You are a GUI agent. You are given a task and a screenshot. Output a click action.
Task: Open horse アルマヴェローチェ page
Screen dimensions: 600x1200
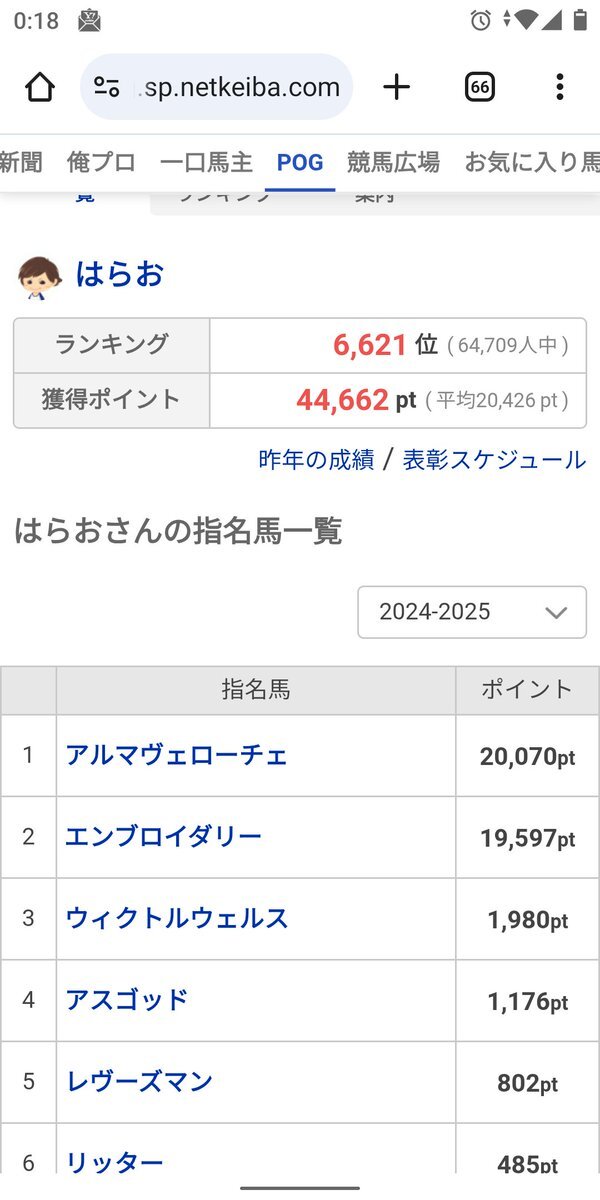(176, 755)
